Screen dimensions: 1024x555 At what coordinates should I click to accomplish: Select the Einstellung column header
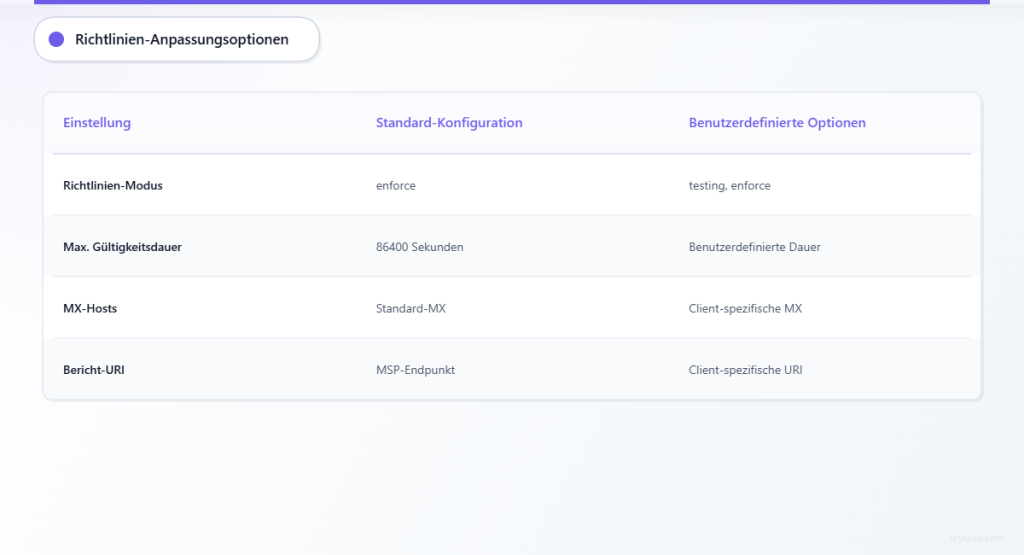pyautogui.click(x=97, y=123)
